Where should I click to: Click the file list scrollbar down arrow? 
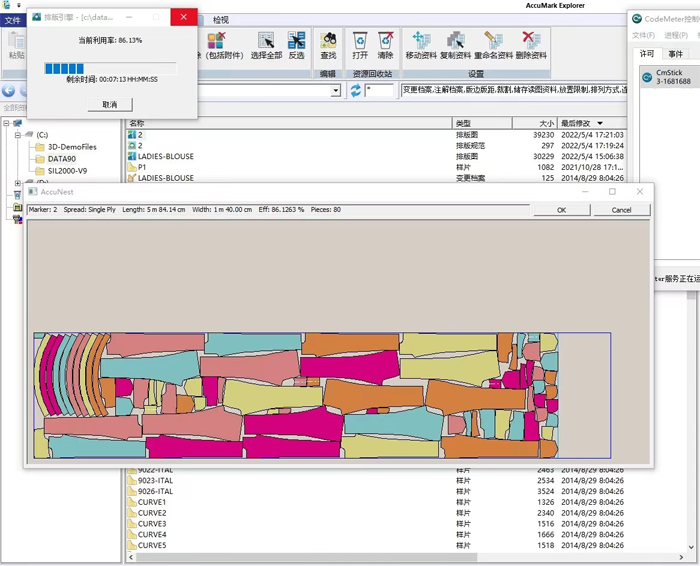pos(692,547)
